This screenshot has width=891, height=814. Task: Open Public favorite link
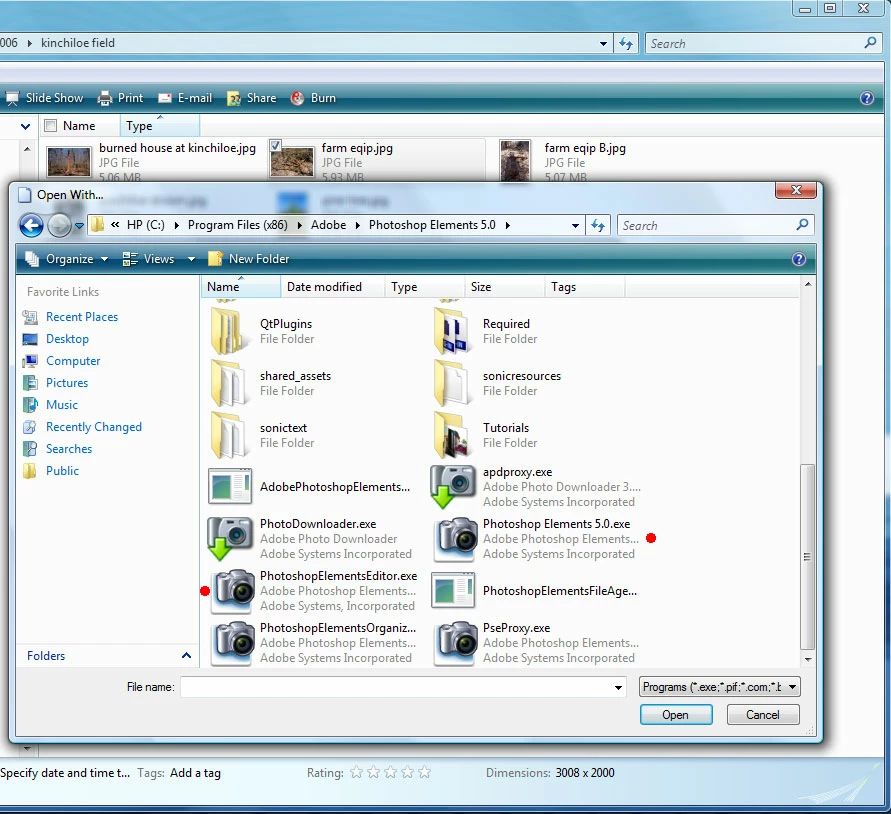point(62,471)
